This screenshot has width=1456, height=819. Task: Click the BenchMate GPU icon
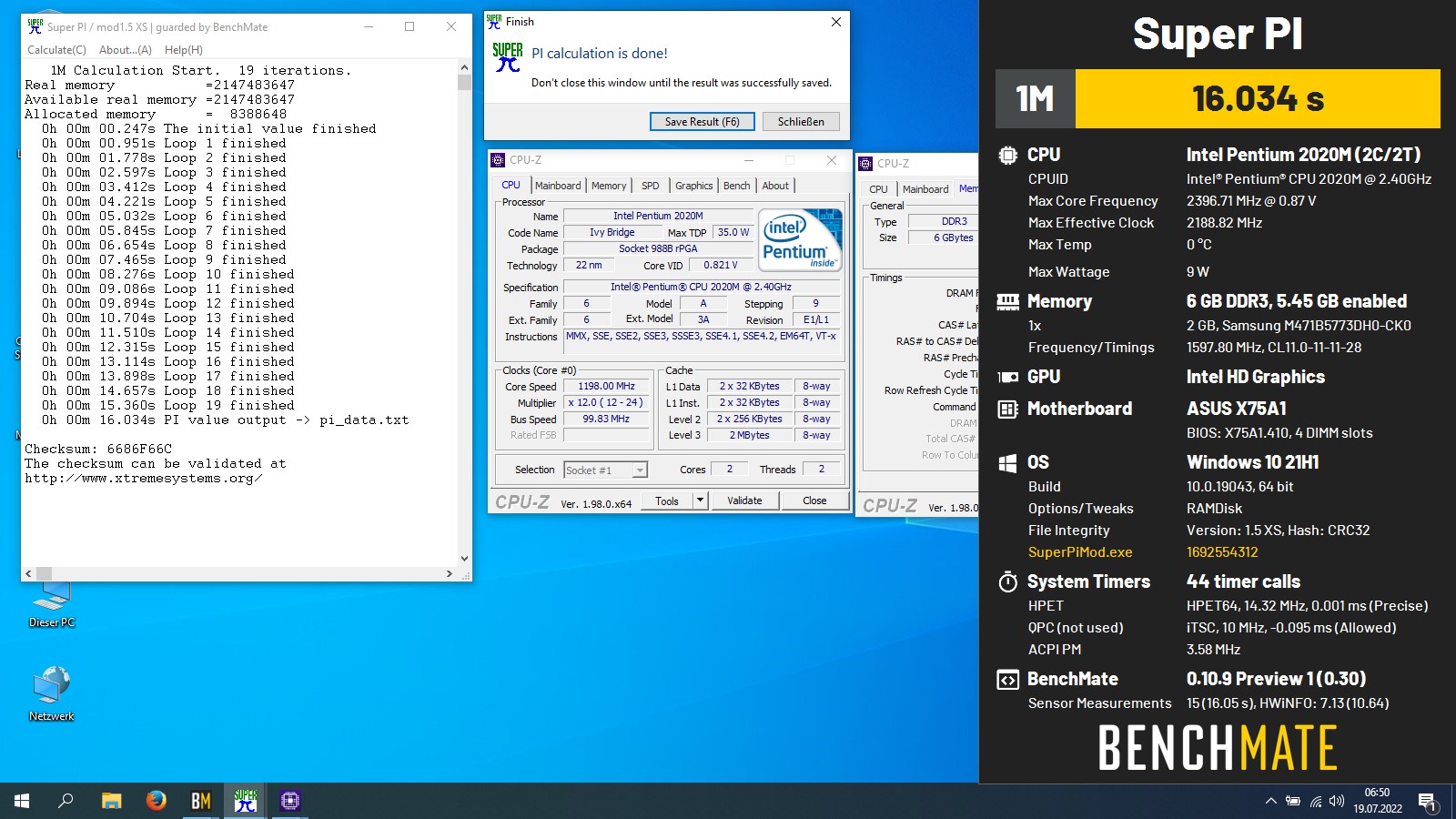click(1007, 377)
